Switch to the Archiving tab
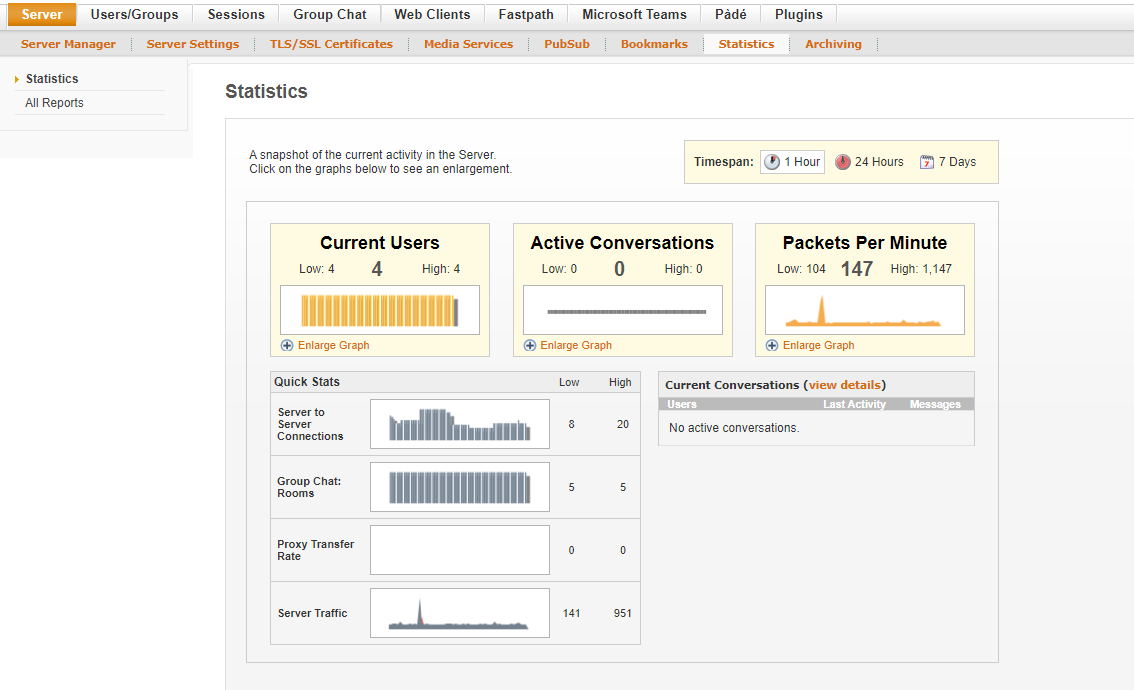Screen dimensions: 1134x690 click(x=833, y=44)
